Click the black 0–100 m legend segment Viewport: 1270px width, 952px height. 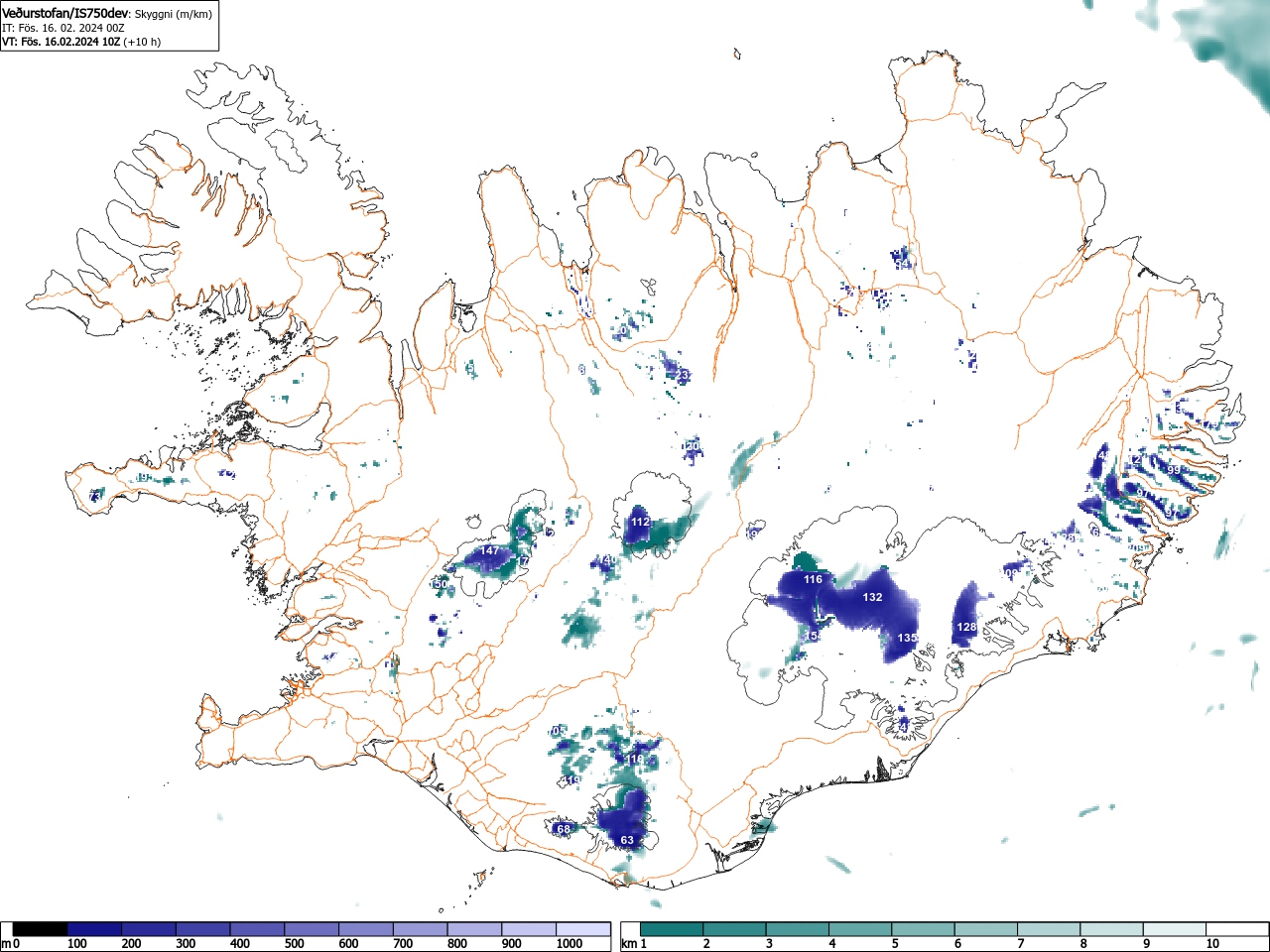coord(41,929)
